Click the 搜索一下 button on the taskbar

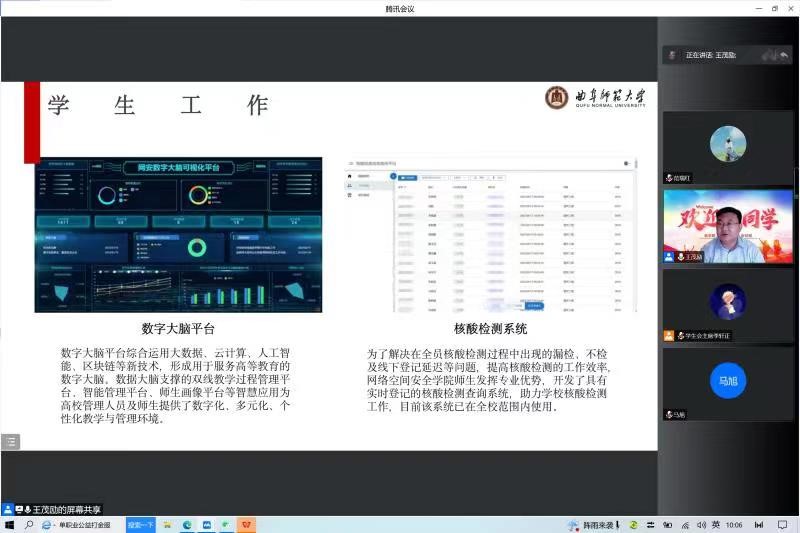click(141, 525)
